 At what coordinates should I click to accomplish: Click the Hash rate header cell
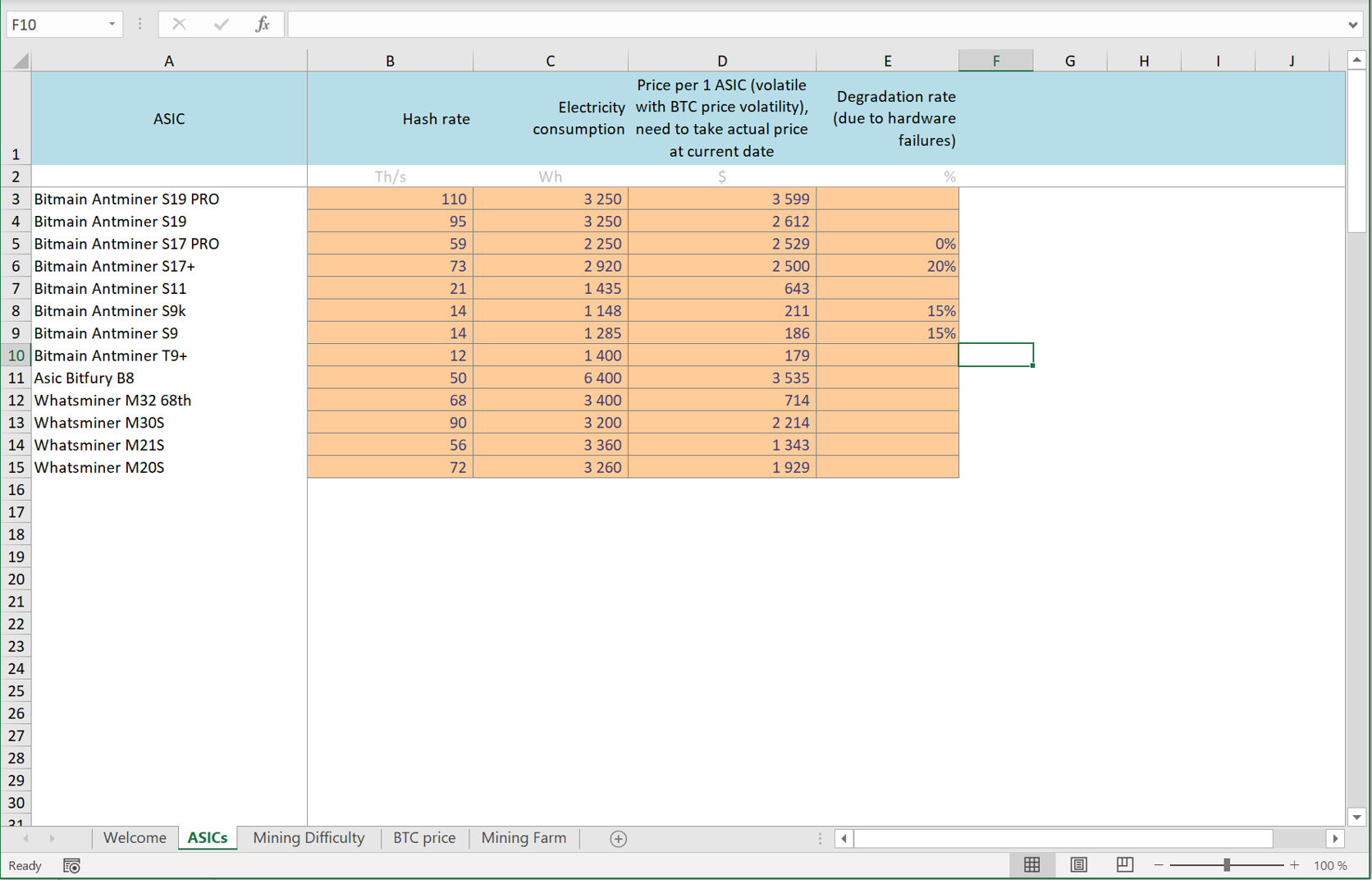click(390, 118)
